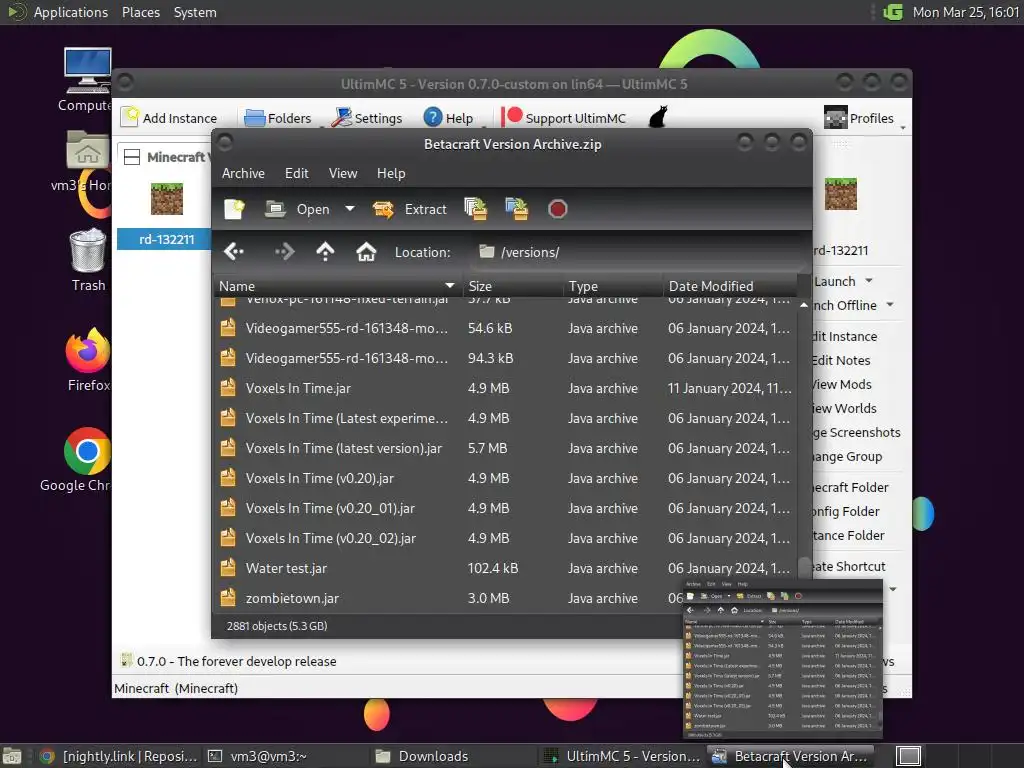Select the Water test.jar file

(x=506, y=568)
